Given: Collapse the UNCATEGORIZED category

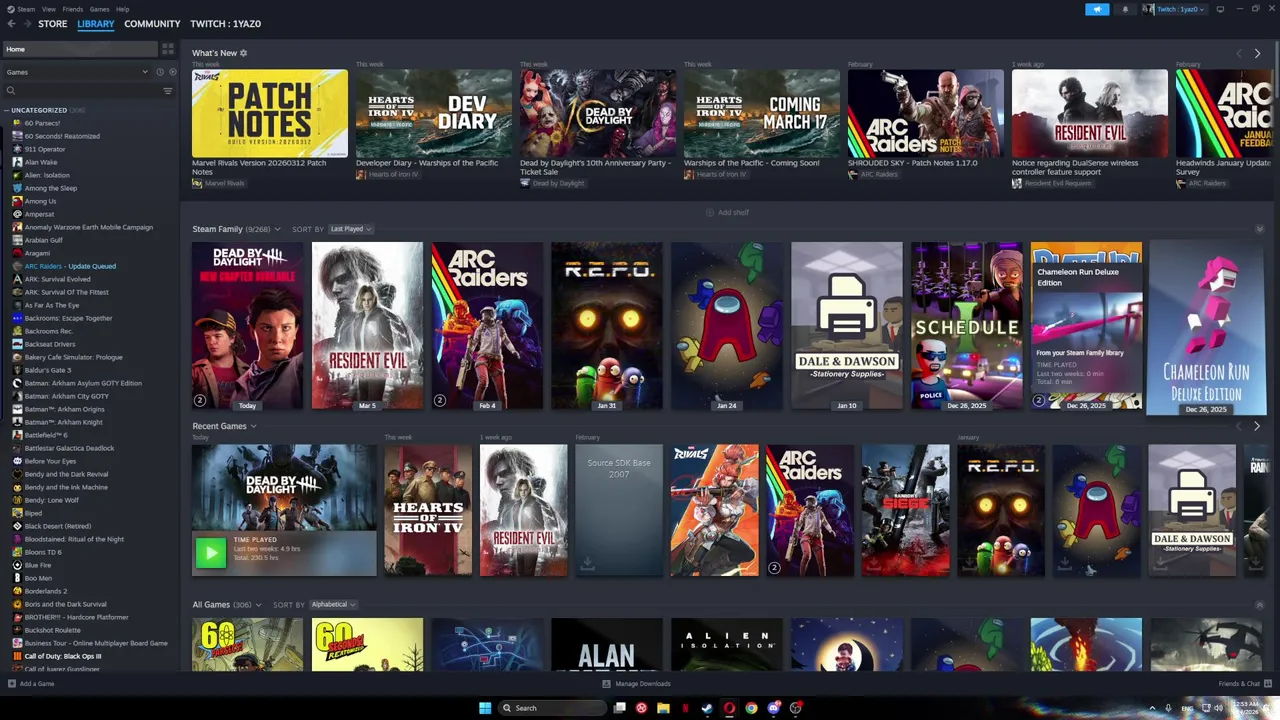Looking at the screenshot, I should [6, 110].
